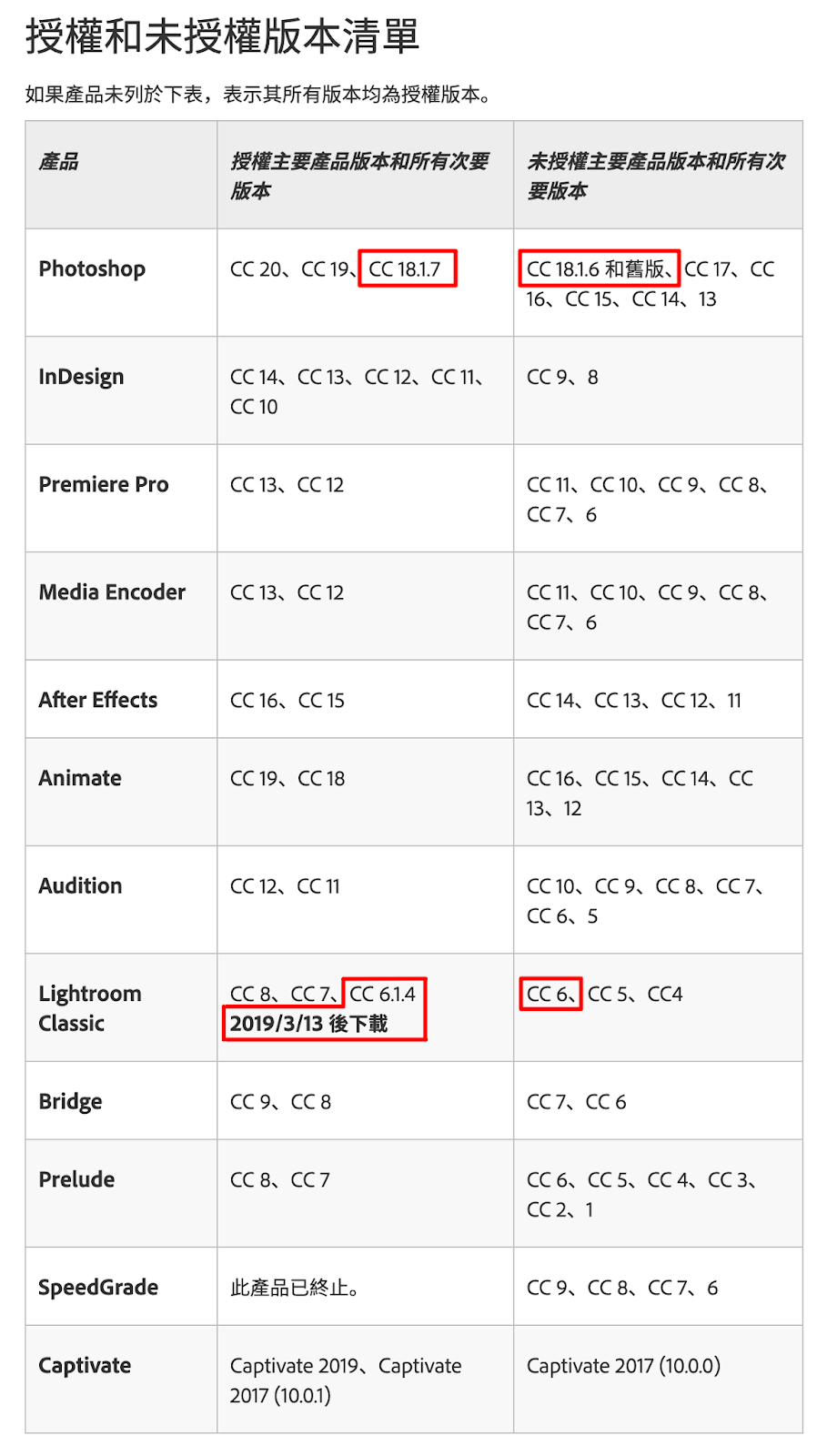Click the 此產品已終止 text in SpeedGrade row

pyautogui.click(x=295, y=1288)
